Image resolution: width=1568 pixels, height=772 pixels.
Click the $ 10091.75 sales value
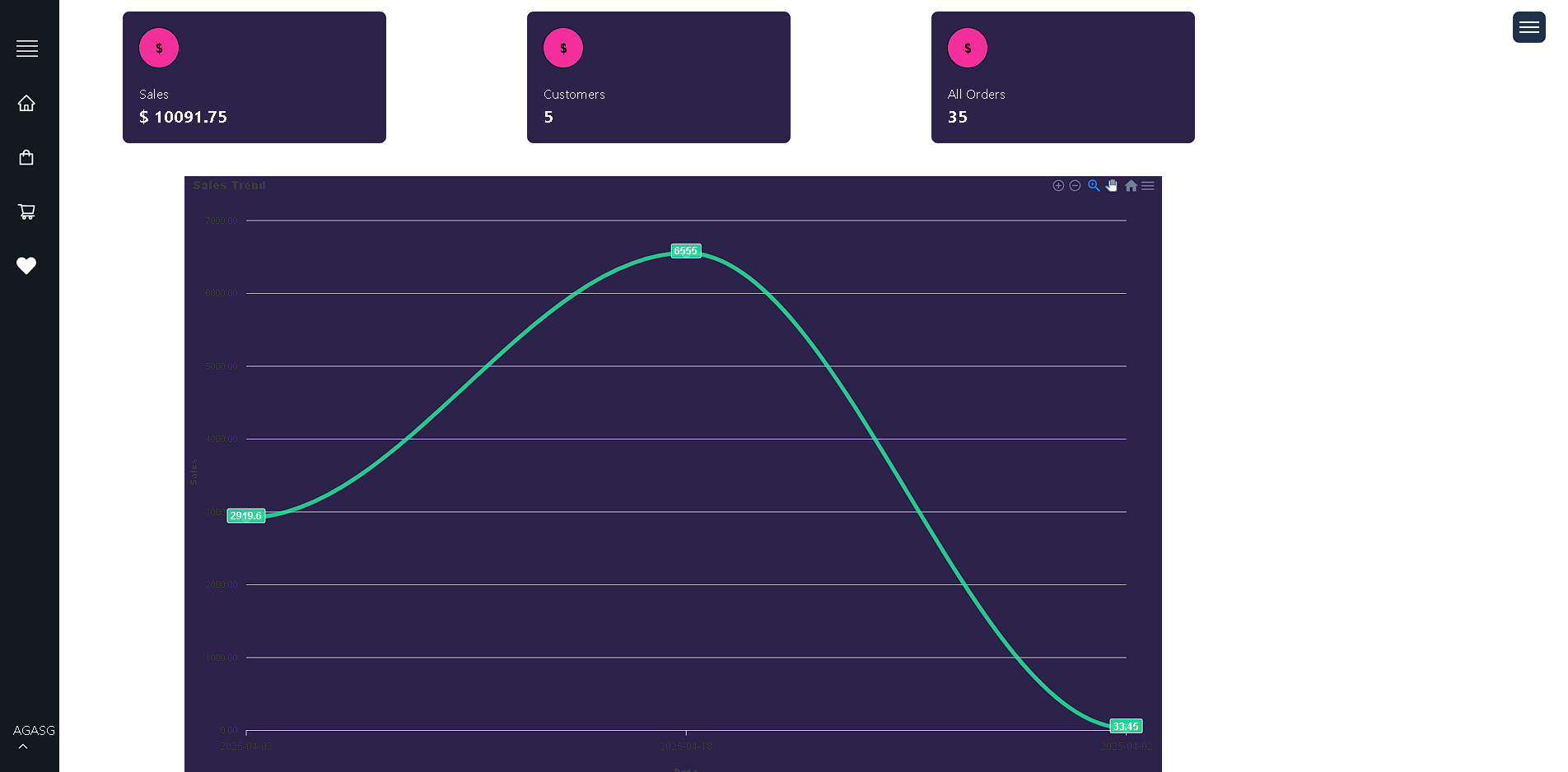coord(183,117)
